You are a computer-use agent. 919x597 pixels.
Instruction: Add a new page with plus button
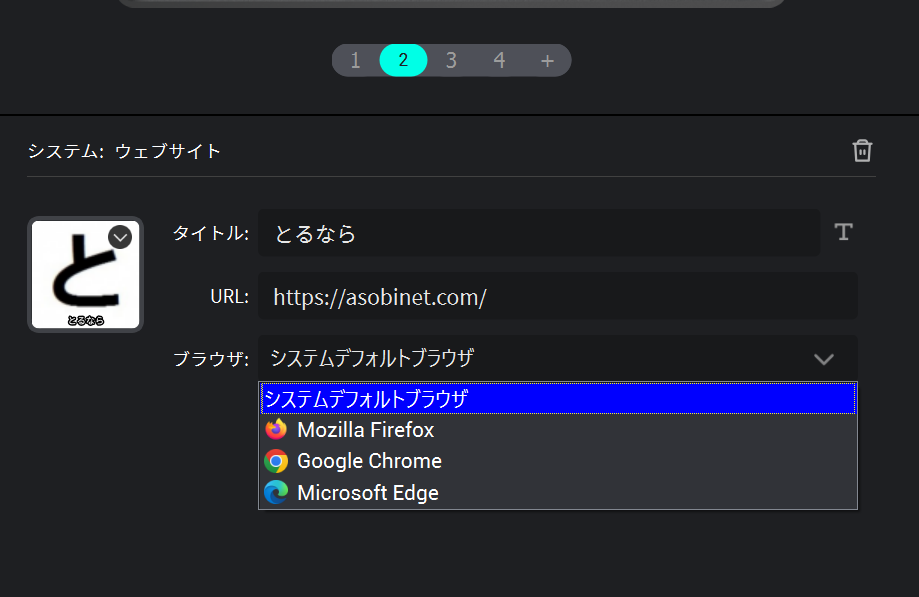pos(547,60)
